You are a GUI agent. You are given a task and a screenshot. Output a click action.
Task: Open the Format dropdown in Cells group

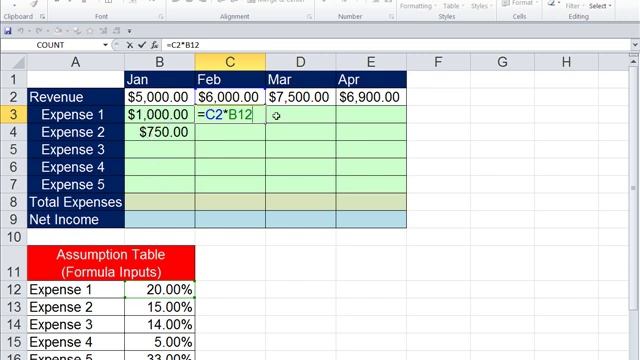520,4
